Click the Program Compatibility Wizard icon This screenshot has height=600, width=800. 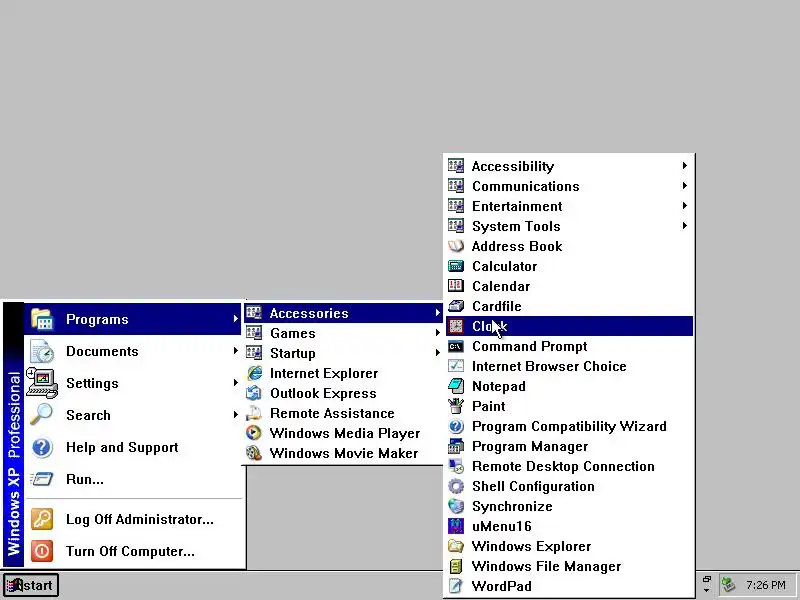456,426
